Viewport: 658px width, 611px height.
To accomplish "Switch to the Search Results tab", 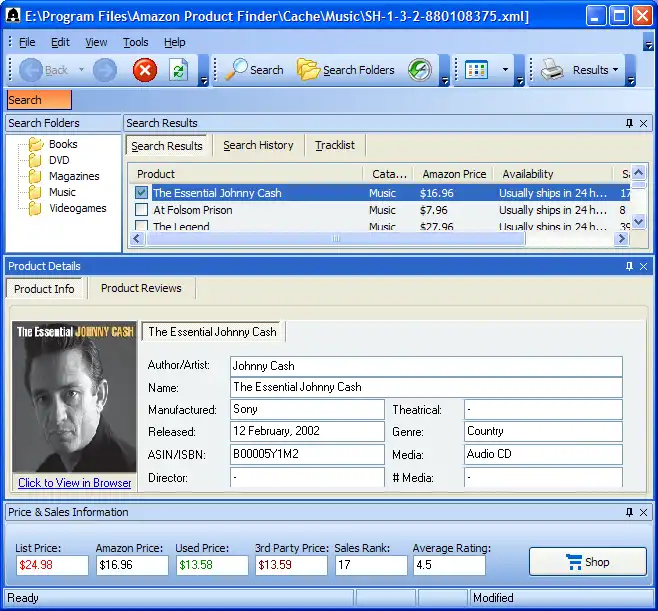I will pos(167,146).
